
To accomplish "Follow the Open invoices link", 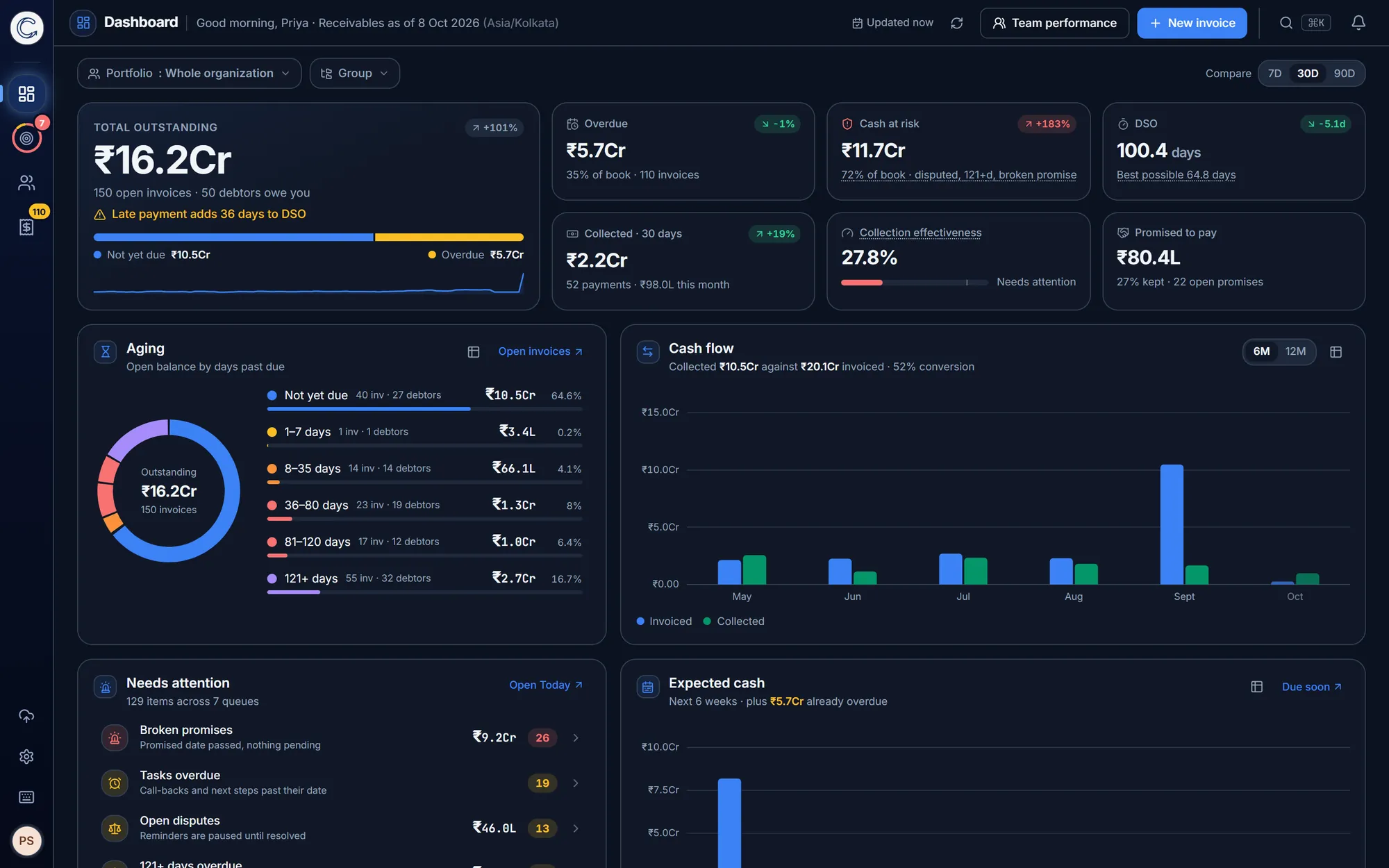I will pyautogui.click(x=540, y=351).
